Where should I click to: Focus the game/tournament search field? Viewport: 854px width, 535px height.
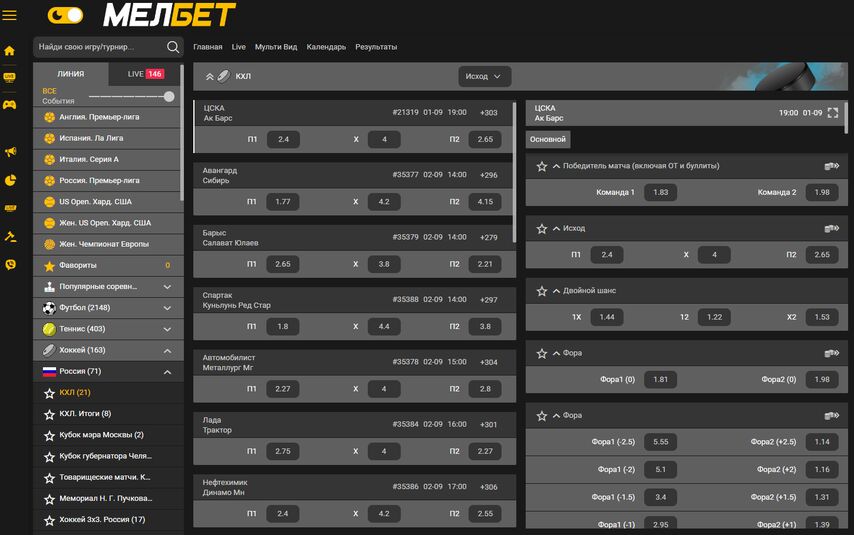[x=100, y=47]
